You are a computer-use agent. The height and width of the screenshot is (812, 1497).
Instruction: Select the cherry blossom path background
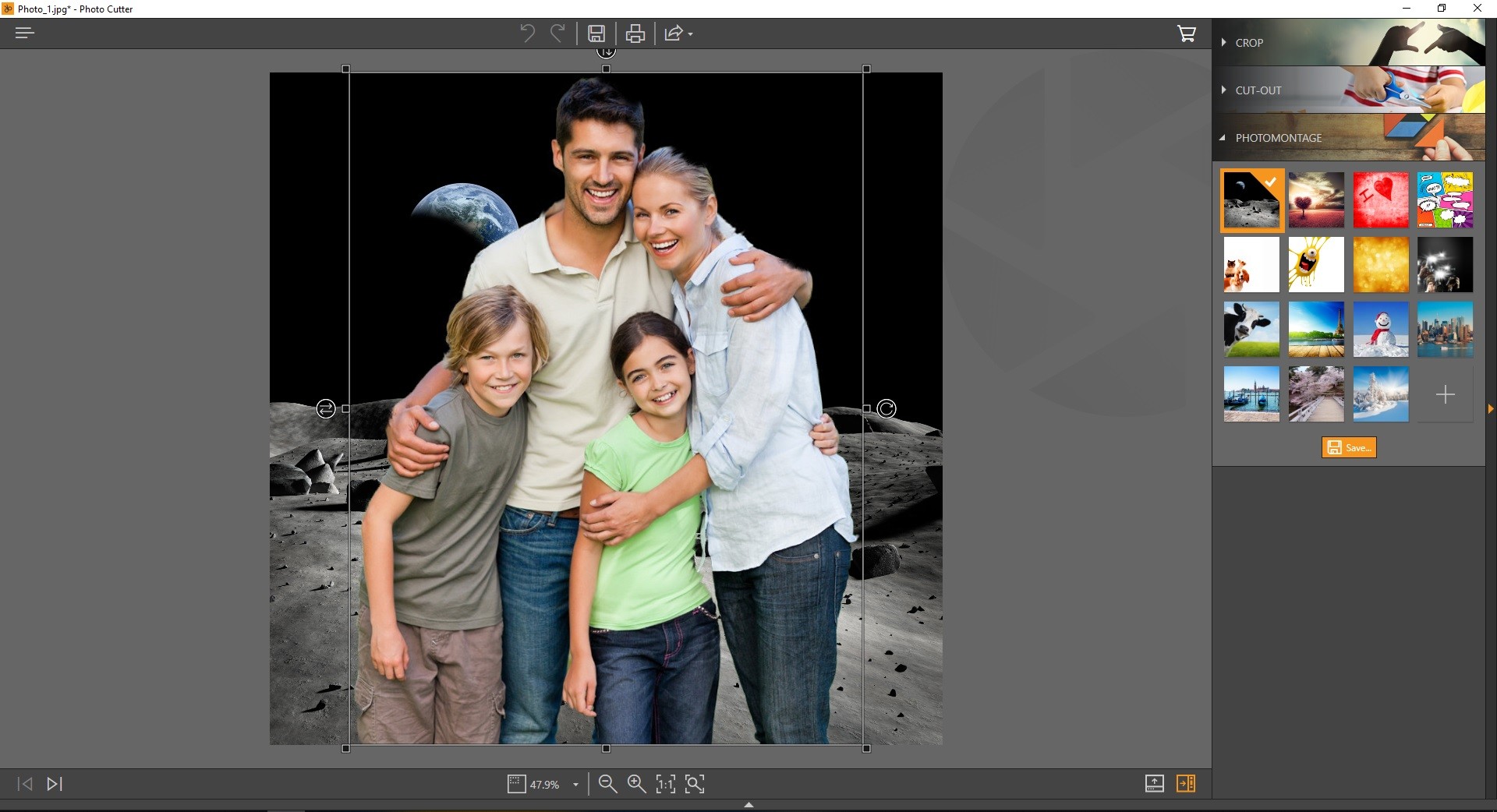(x=1316, y=394)
